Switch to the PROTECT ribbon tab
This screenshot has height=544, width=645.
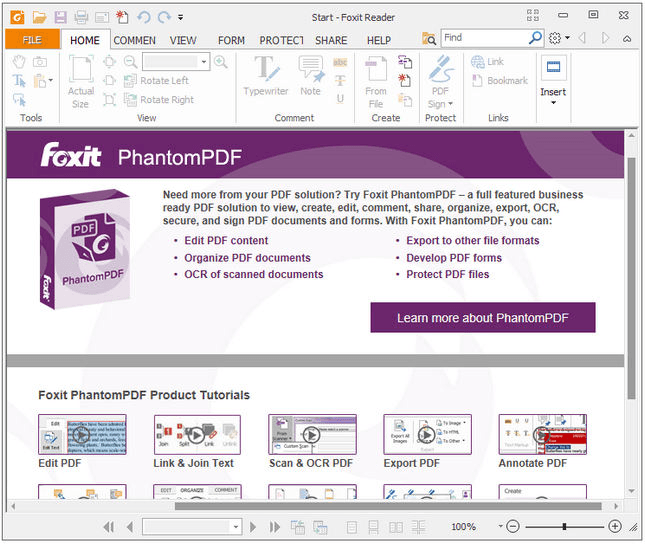tap(281, 40)
